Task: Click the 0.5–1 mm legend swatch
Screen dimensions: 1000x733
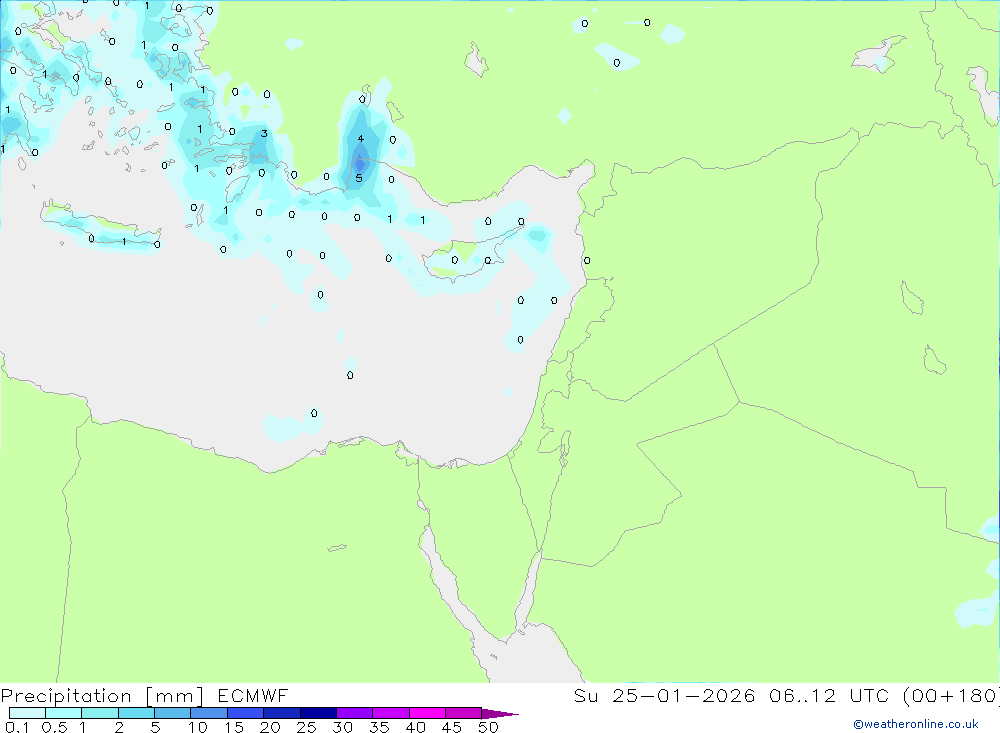Action: (64, 713)
